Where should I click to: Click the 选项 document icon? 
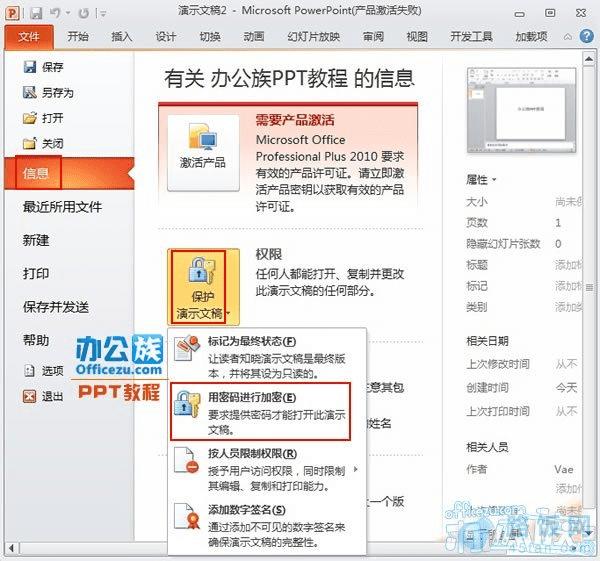coord(29,370)
